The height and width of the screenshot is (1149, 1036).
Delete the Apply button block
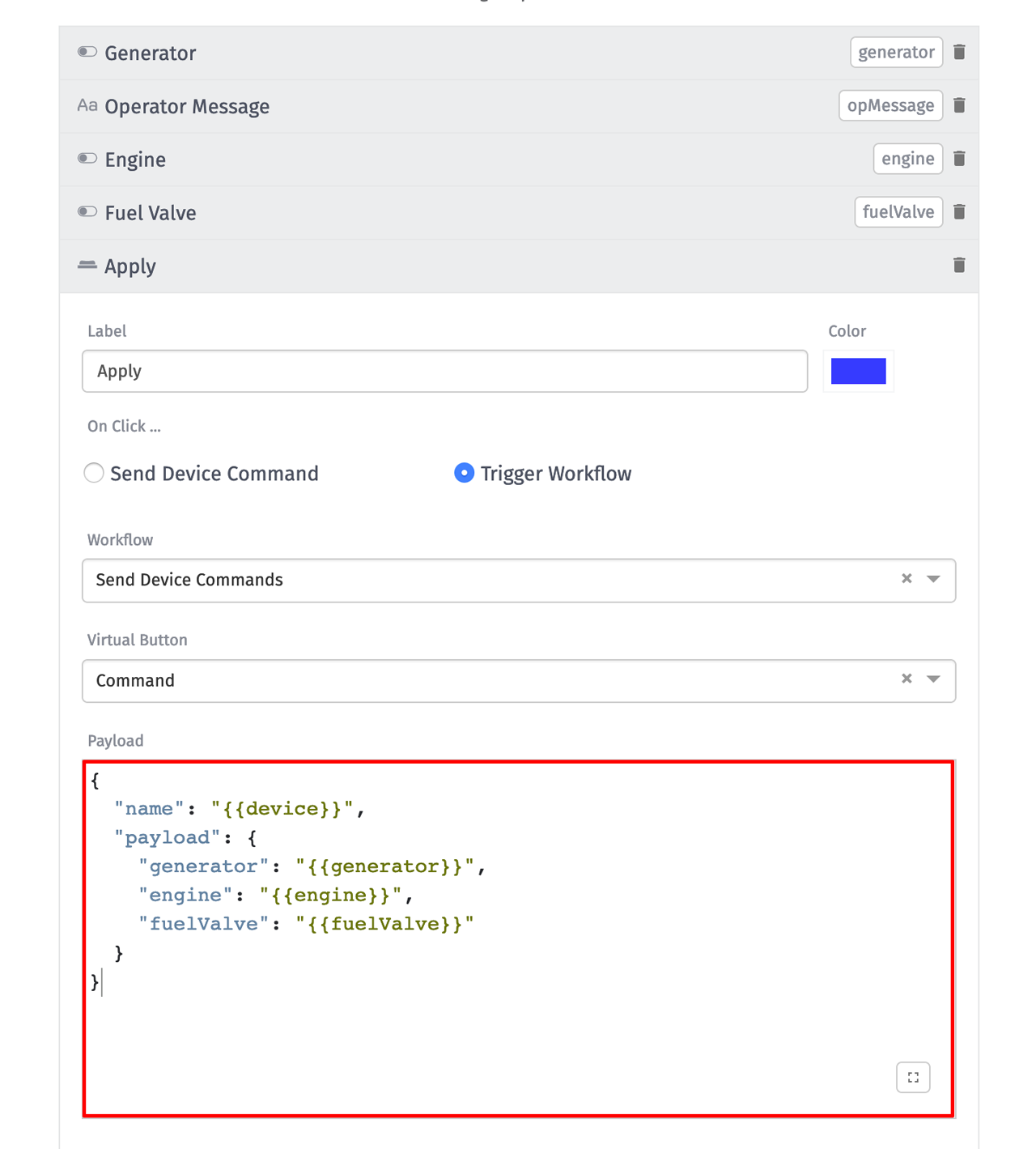click(x=959, y=266)
